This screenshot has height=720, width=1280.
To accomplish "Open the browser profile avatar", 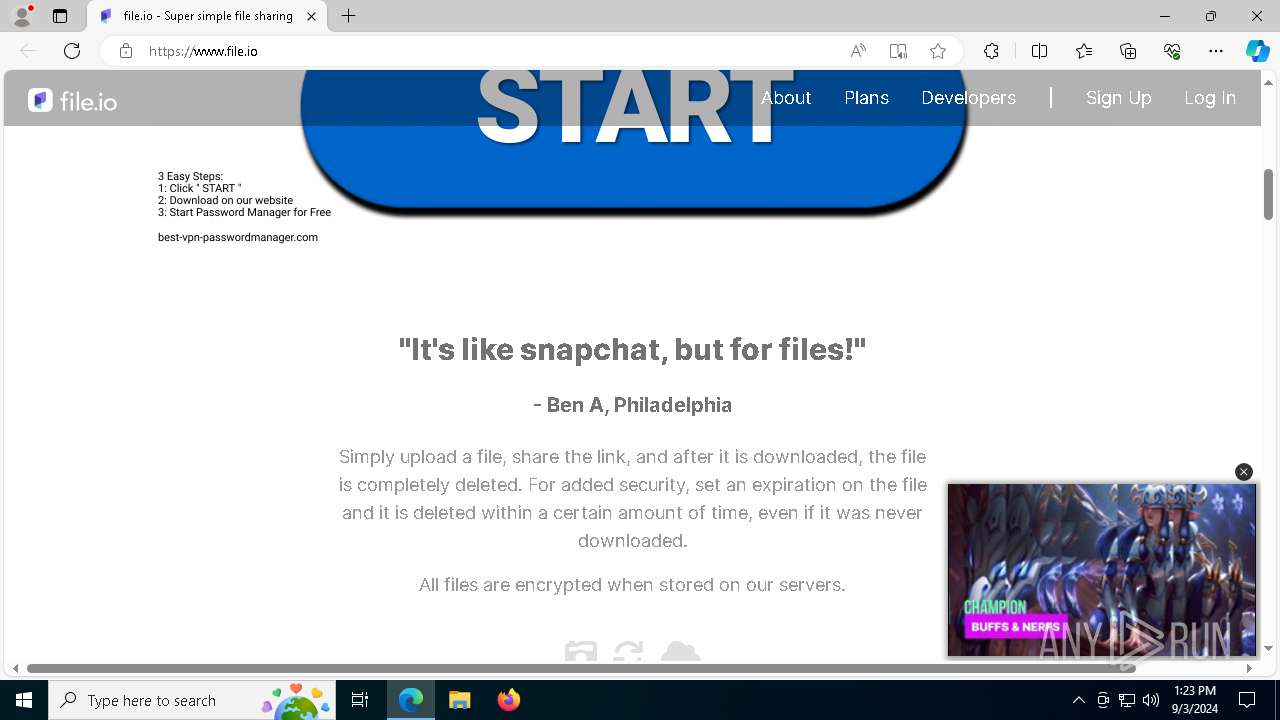I will click(22, 16).
